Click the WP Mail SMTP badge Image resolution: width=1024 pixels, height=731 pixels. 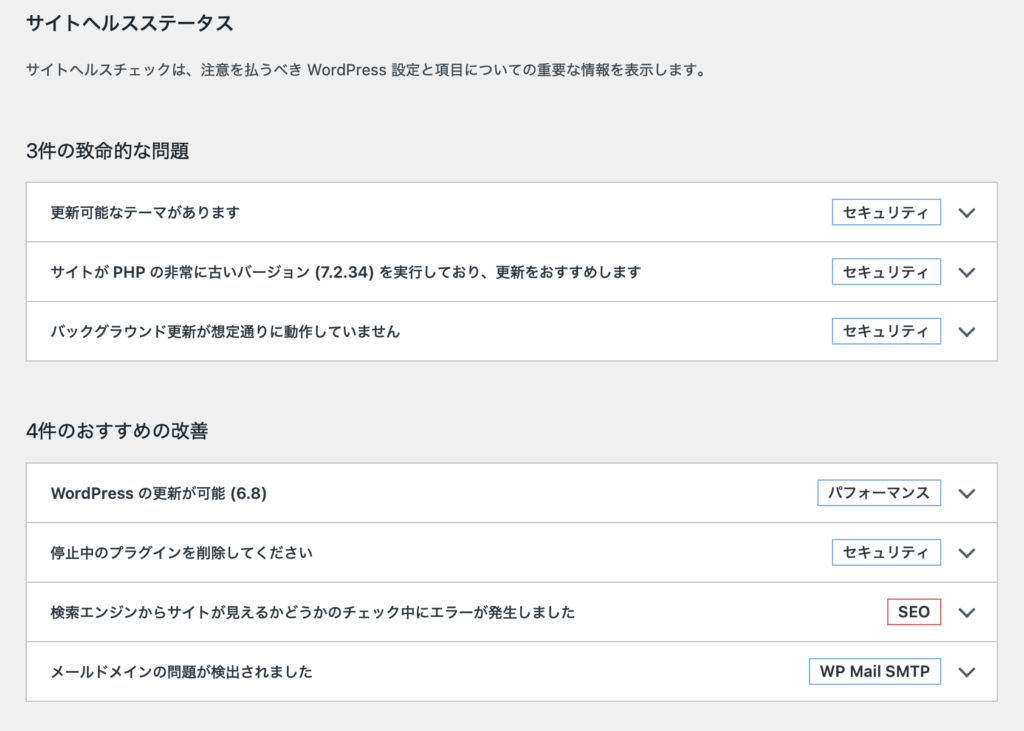click(875, 672)
